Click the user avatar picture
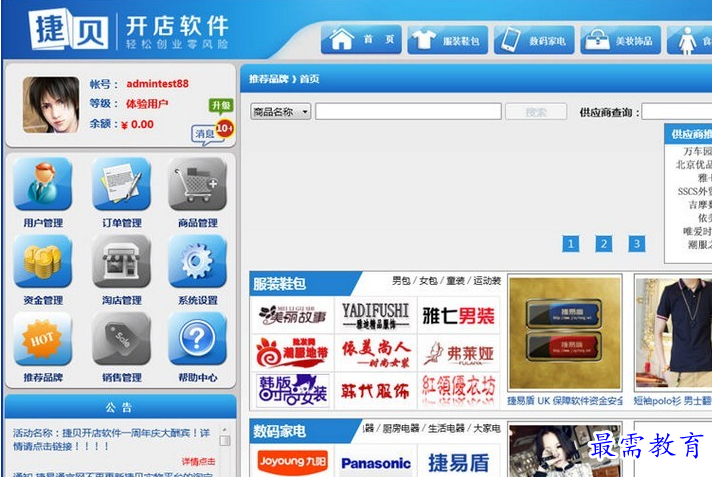Viewport: 712px width, 477px height. (51, 104)
